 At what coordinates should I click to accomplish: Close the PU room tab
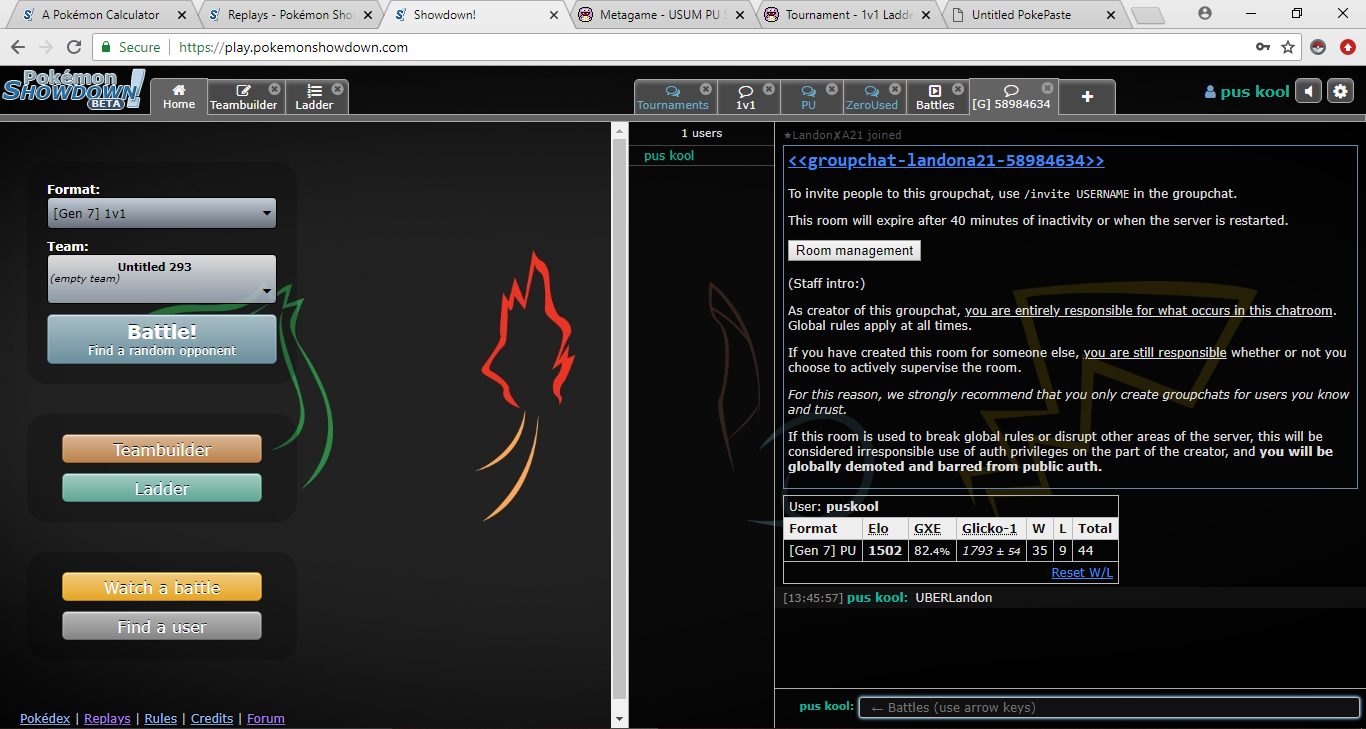(832, 89)
